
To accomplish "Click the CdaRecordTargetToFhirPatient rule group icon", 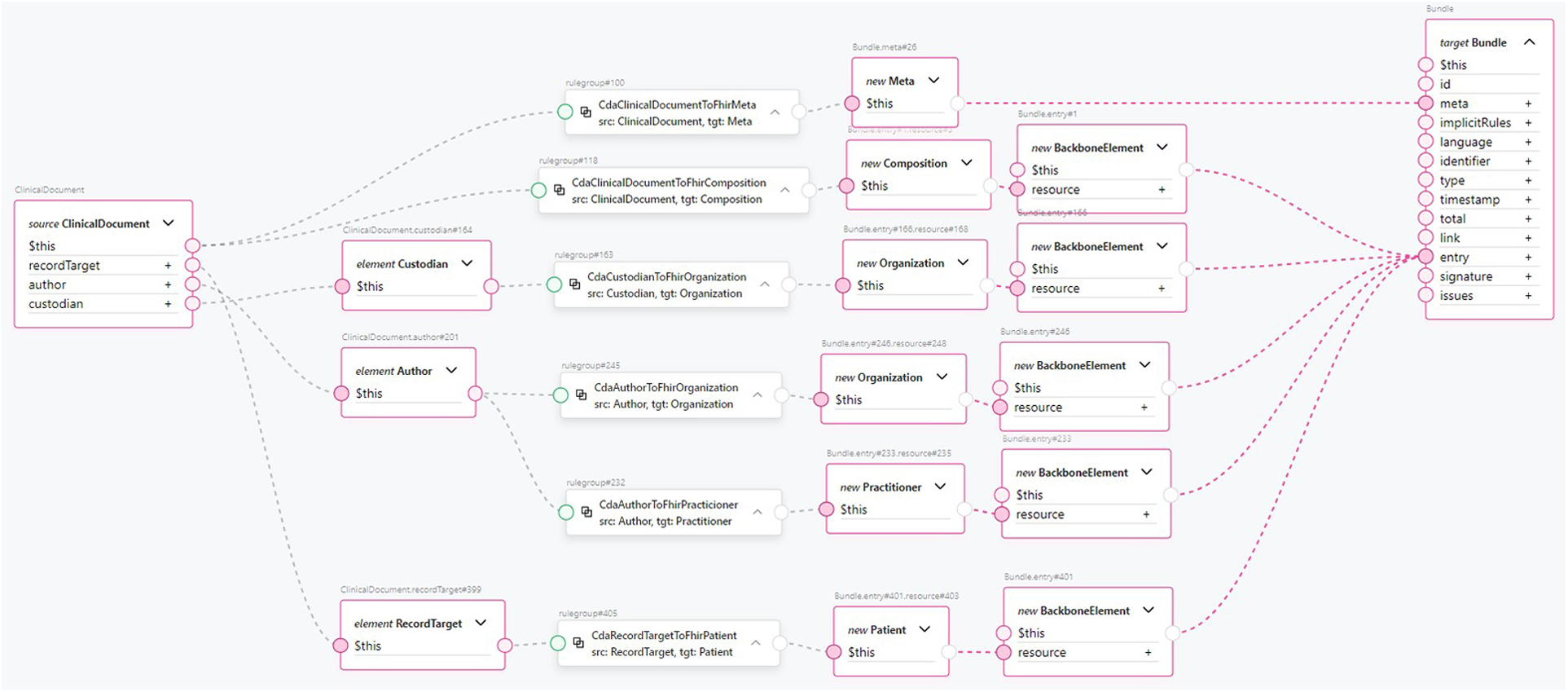I will [578, 643].
